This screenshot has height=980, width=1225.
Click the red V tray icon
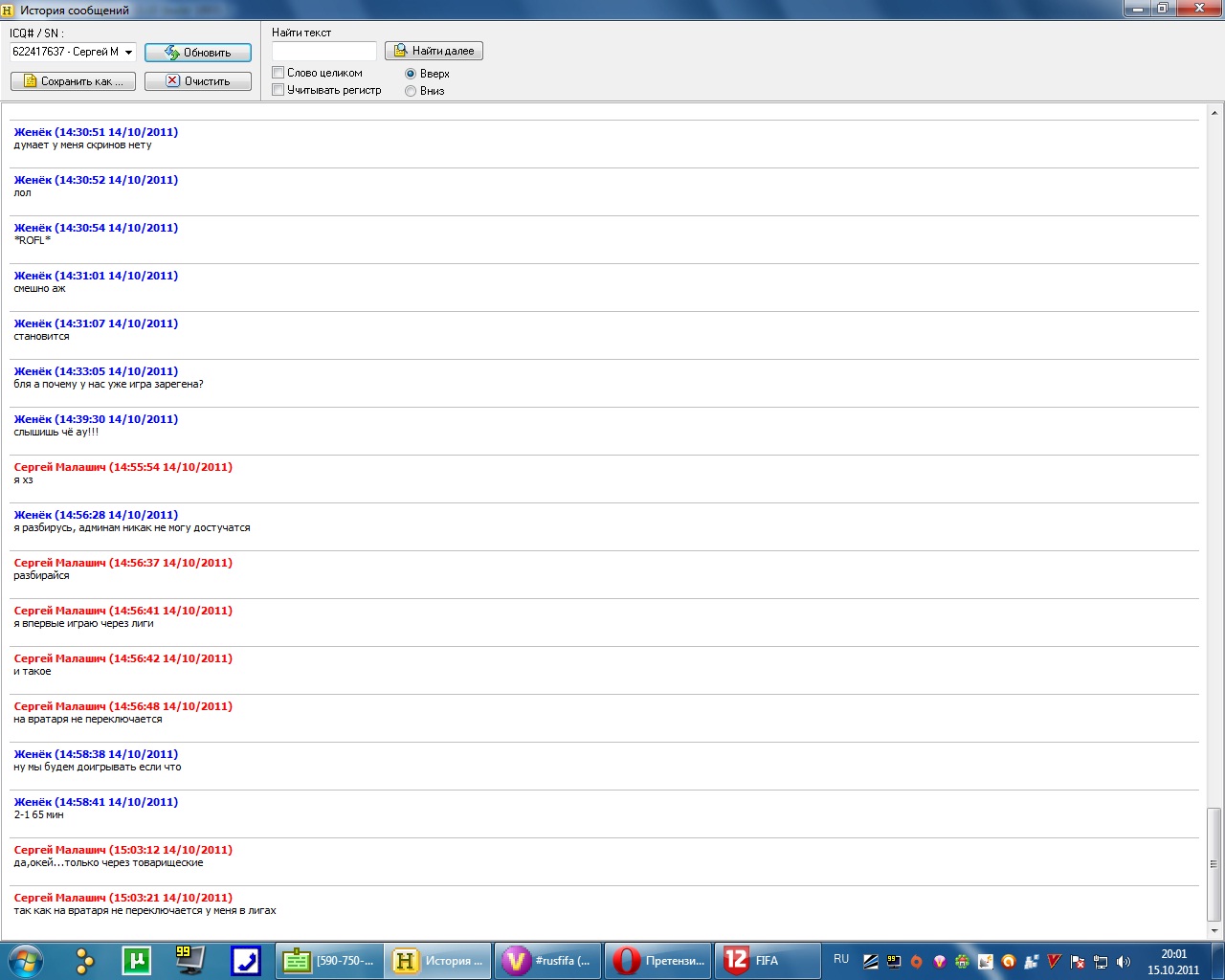click(1055, 962)
